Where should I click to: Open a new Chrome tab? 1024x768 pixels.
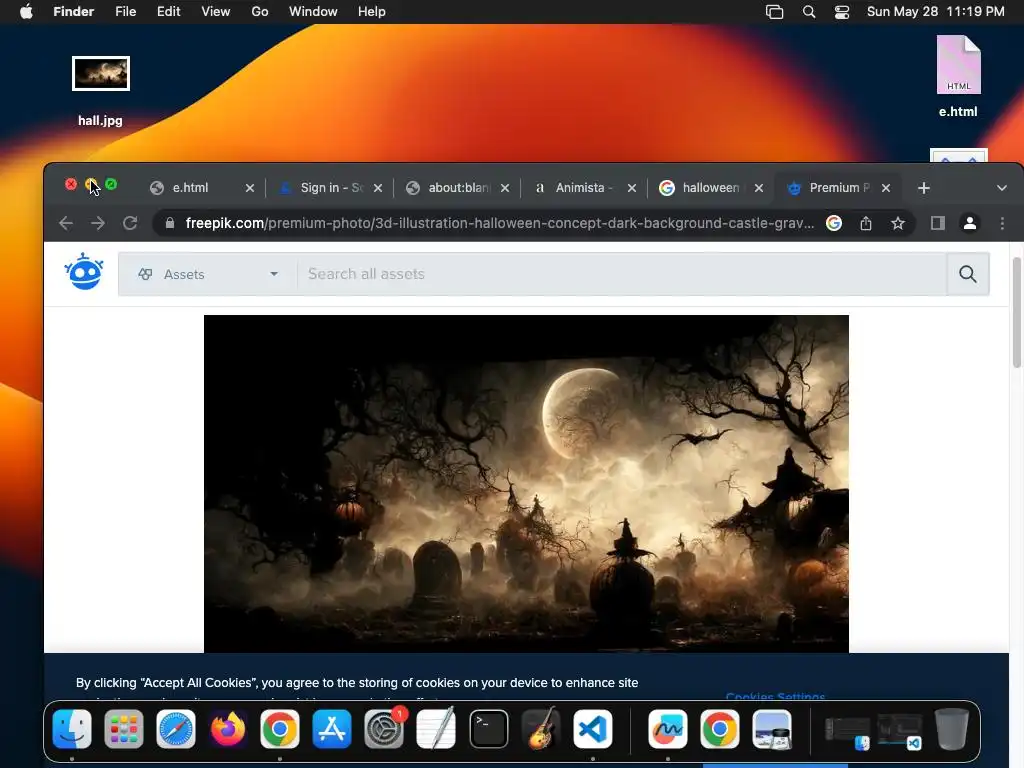click(923, 188)
